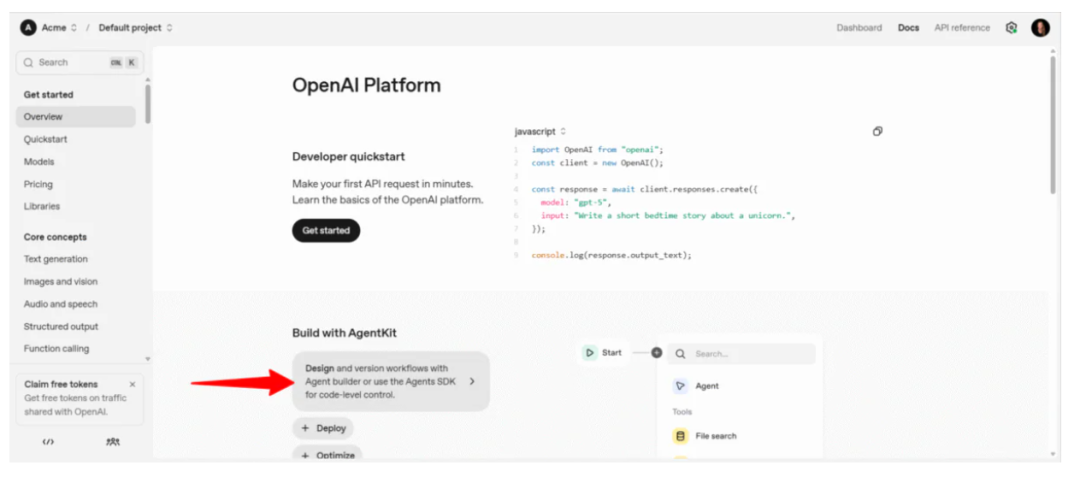This screenshot has width=1080, height=477.
Task: Expand the Deploy section
Action: (x=323, y=428)
